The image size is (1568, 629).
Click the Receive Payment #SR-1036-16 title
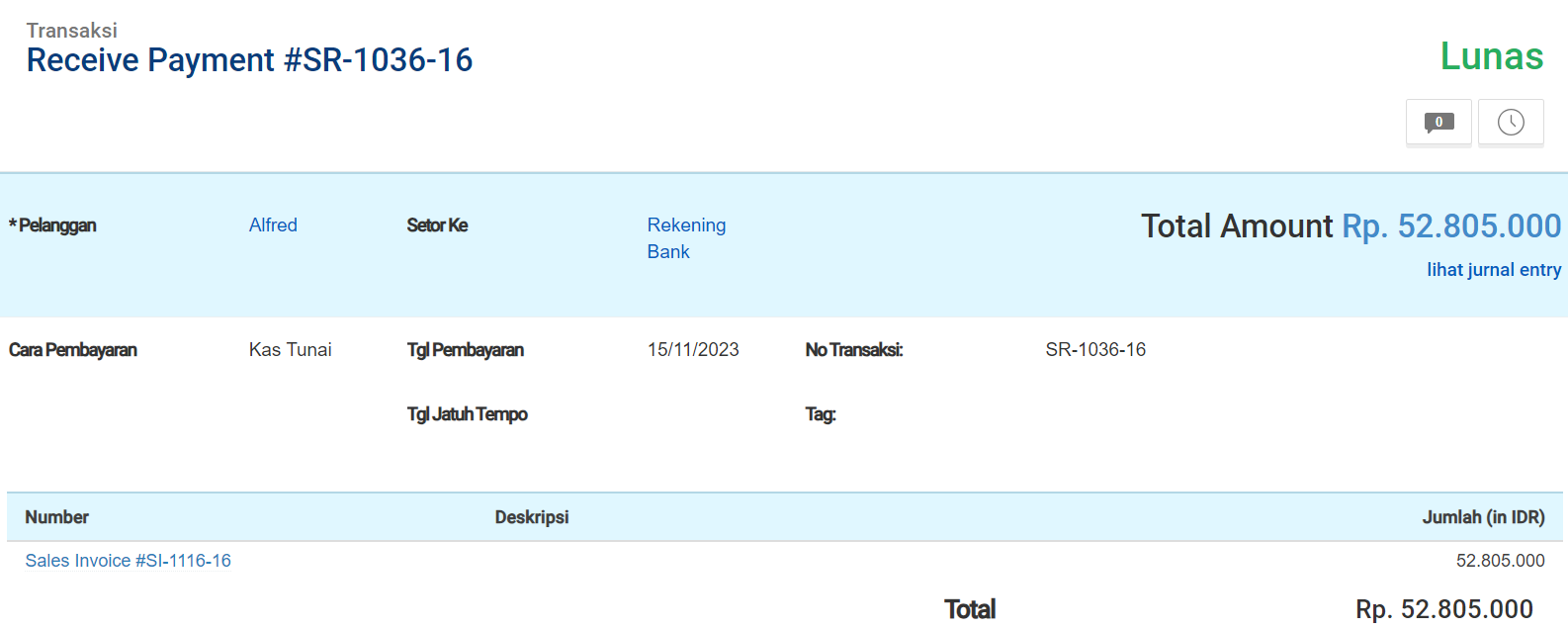pos(249,60)
